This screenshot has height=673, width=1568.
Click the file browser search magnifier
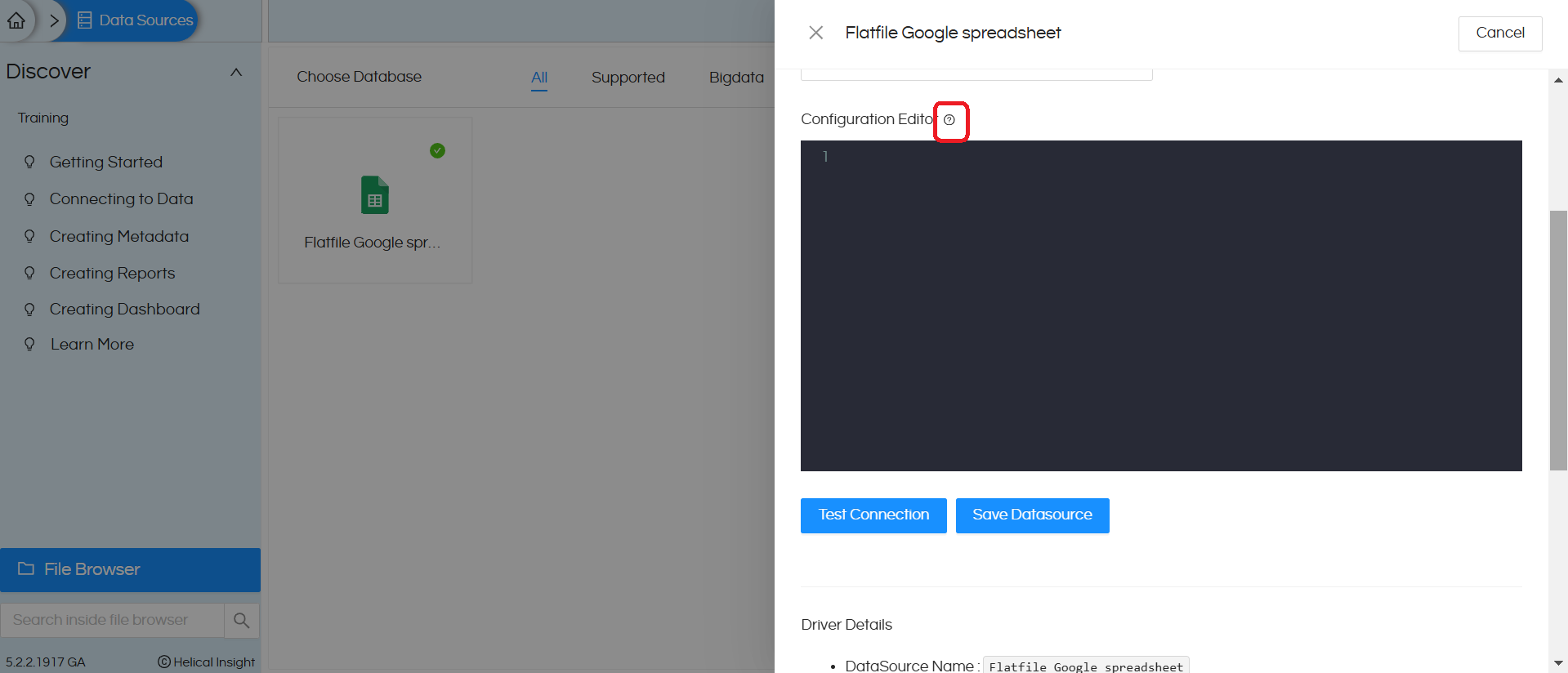[242, 620]
